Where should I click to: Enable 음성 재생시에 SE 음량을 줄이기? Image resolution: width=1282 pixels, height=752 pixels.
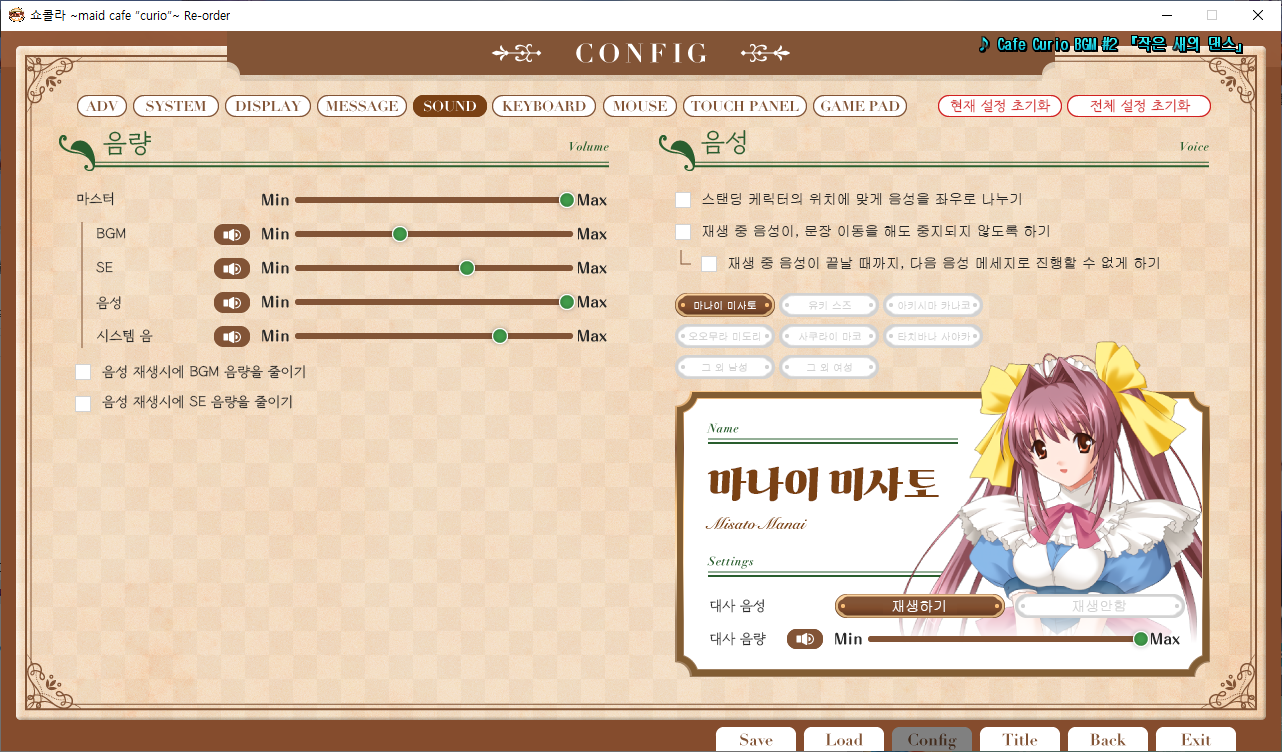click(x=83, y=403)
